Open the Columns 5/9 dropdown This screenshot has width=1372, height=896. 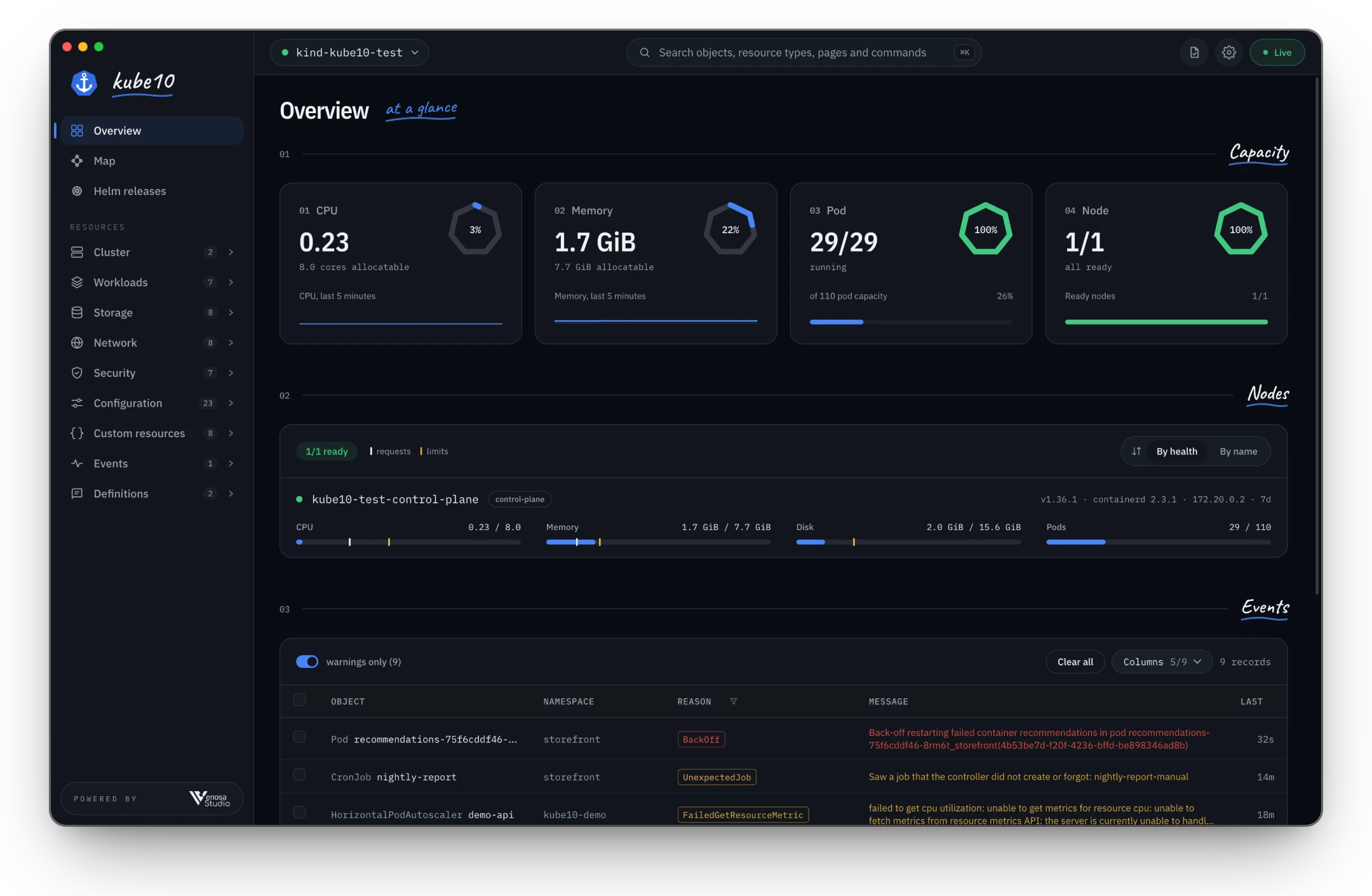tap(1162, 662)
